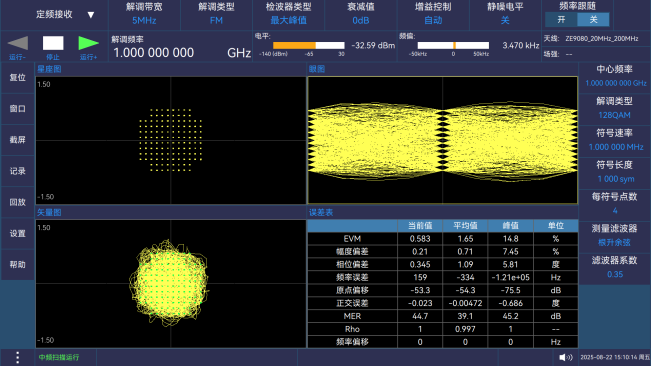Click the 正交误差 row label
This screenshot has width=651, height=366.
[352, 303]
